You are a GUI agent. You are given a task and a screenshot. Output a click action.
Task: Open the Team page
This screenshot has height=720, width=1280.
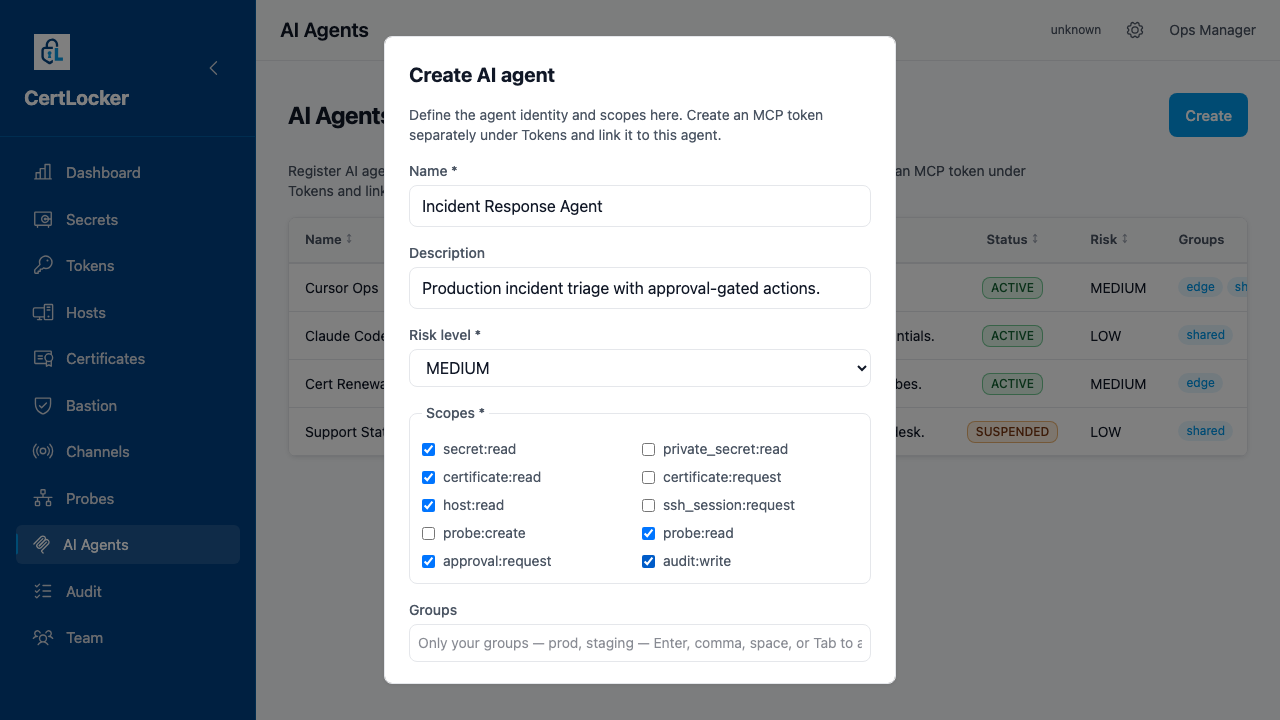tap(128, 637)
